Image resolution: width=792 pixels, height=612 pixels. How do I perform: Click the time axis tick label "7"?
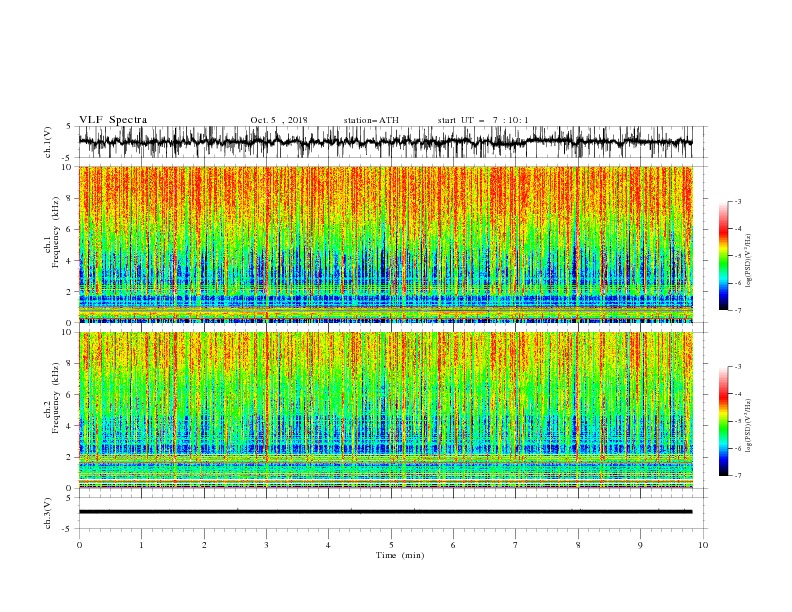click(516, 545)
